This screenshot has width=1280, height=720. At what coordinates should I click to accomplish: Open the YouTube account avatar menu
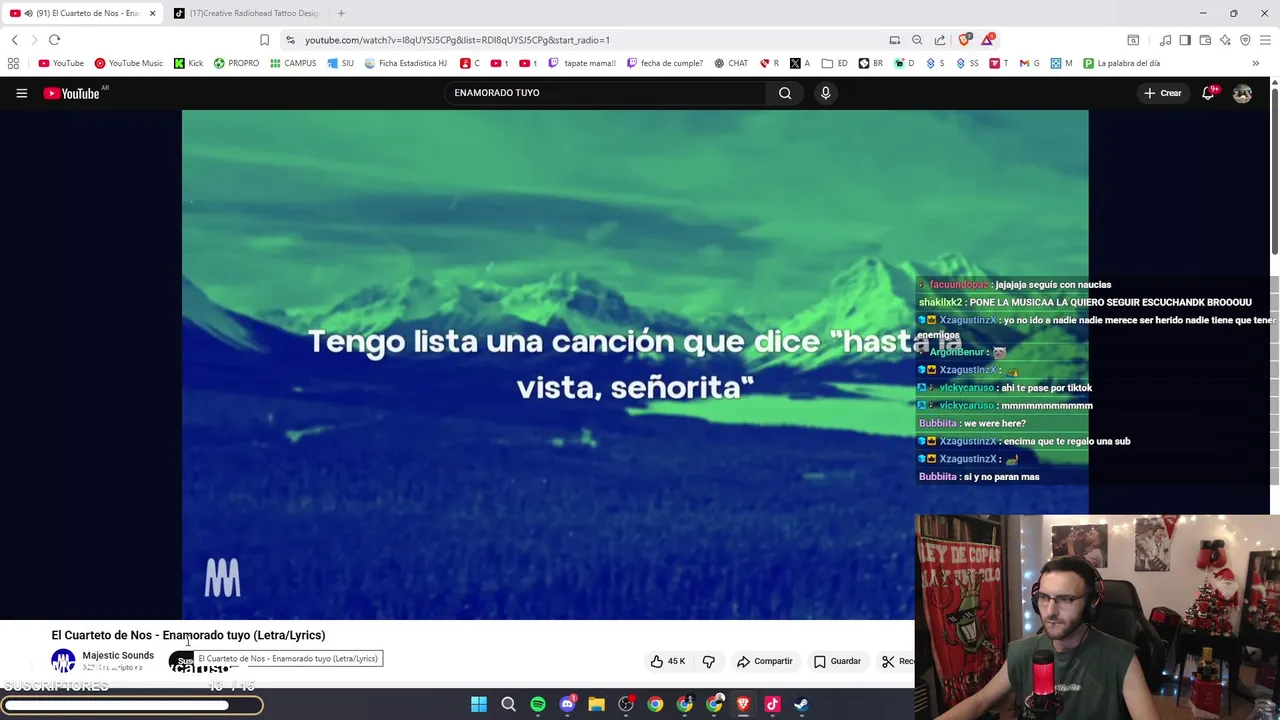click(1242, 93)
